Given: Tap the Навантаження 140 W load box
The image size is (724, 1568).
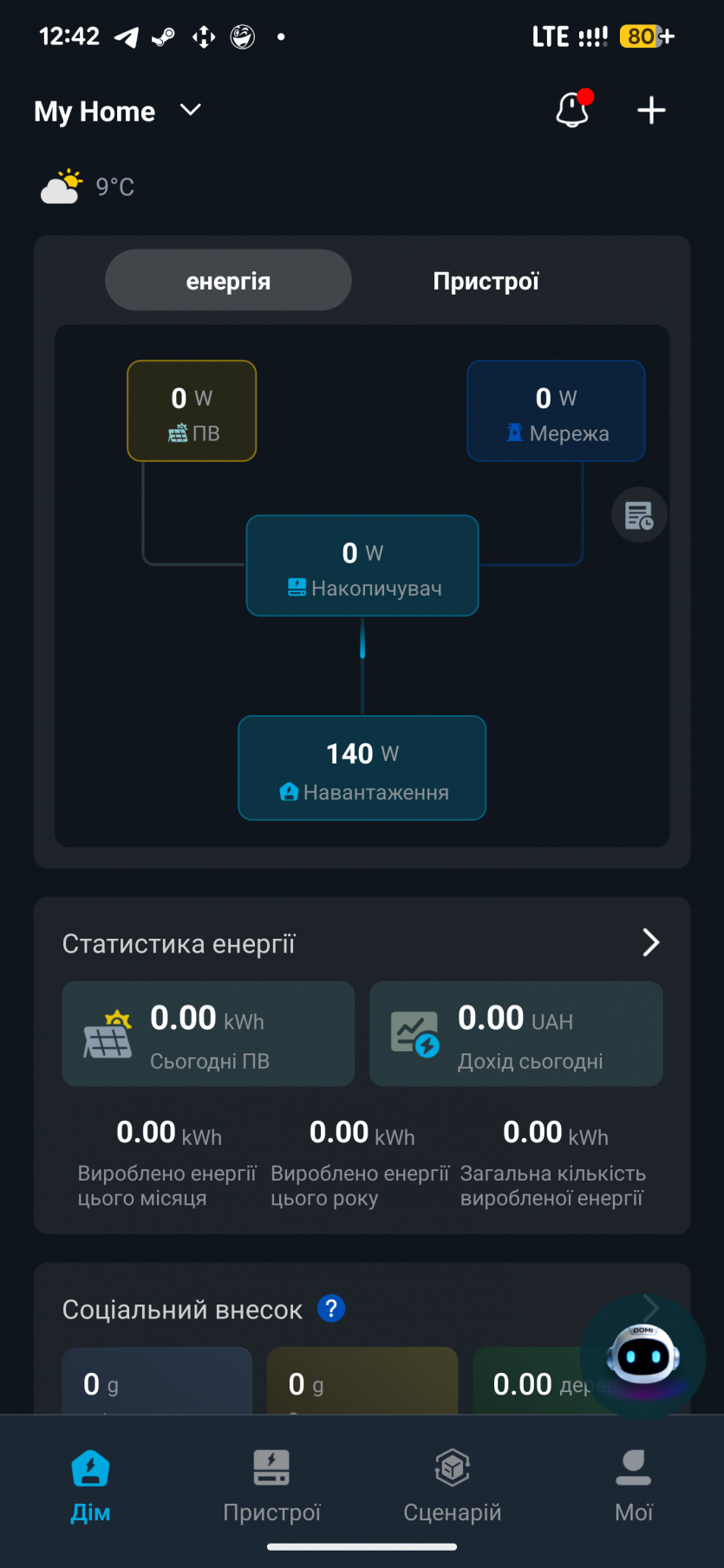Looking at the screenshot, I should coord(362,768).
